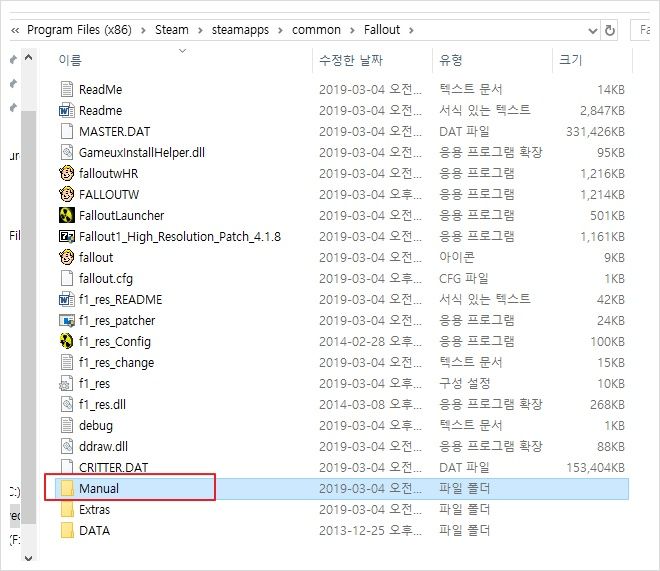Viewport: 660px width, 571px height.
Task: Click the FalloutLauncher radiation icon
Action: pyautogui.click(x=67, y=215)
